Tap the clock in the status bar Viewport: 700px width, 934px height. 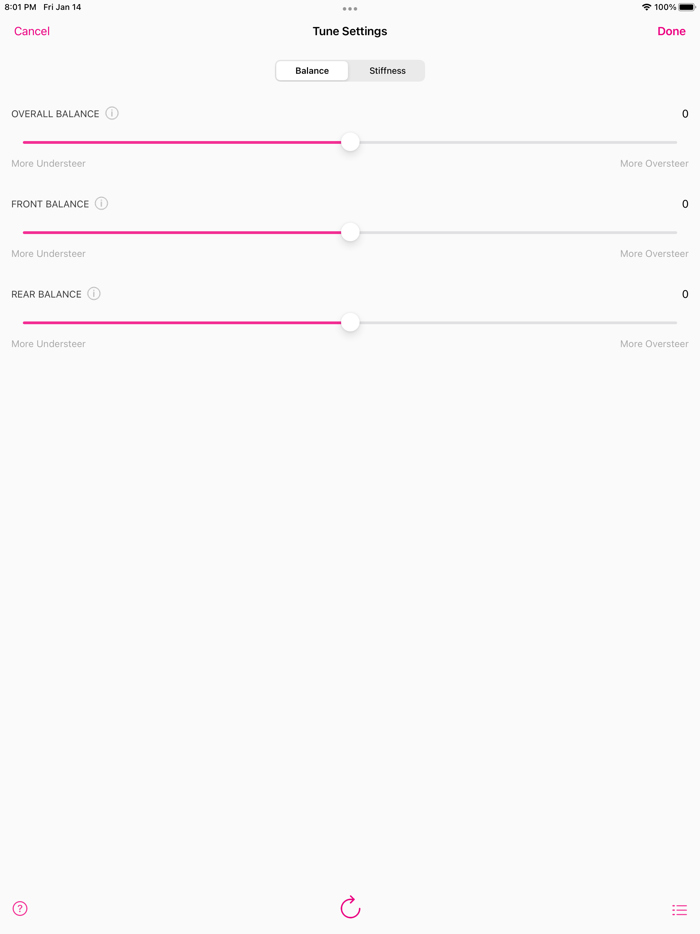pyautogui.click(x=18, y=7)
